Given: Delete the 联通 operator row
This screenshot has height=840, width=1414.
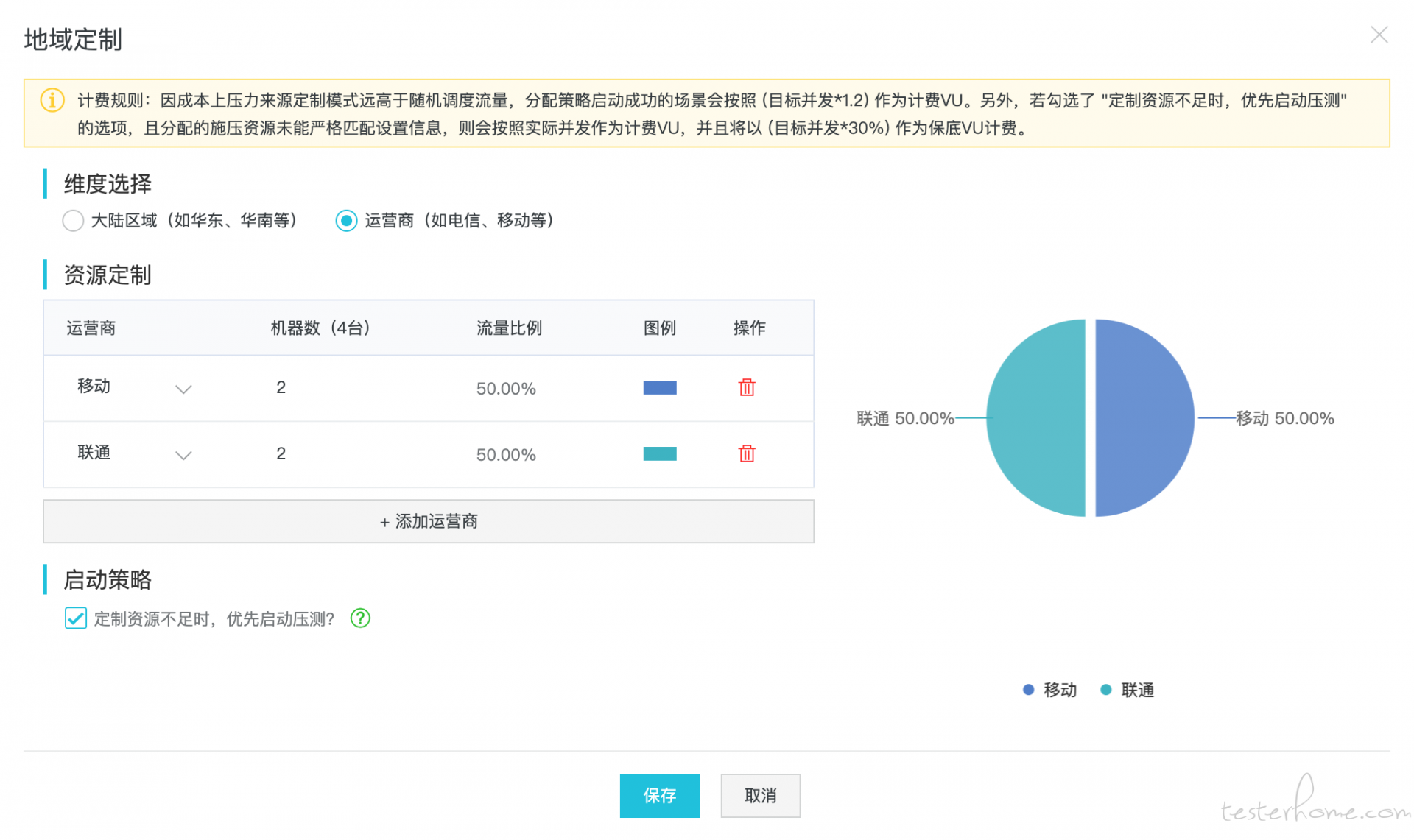Looking at the screenshot, I should point(747,453).
